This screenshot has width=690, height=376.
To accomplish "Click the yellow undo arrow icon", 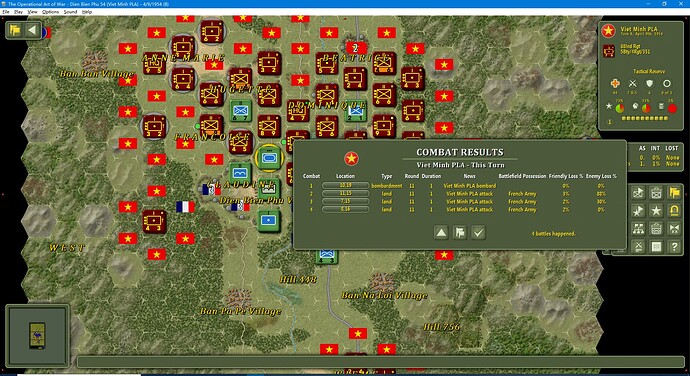I will [x=674, y=211].
